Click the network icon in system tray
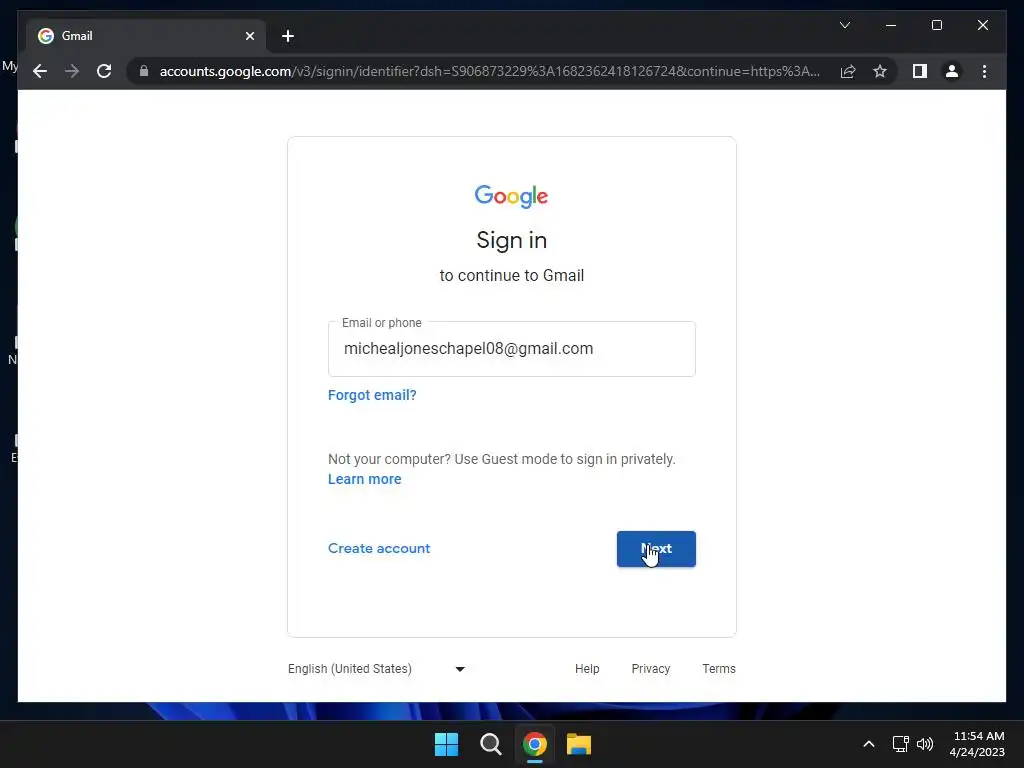Viewport: 1024px width, 768px height. pyautogui.click(x=900, y=744)
